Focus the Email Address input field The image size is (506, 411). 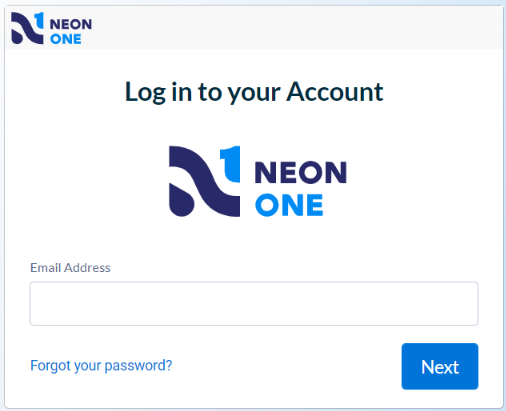pyautogui.click(x=254, y=303)
